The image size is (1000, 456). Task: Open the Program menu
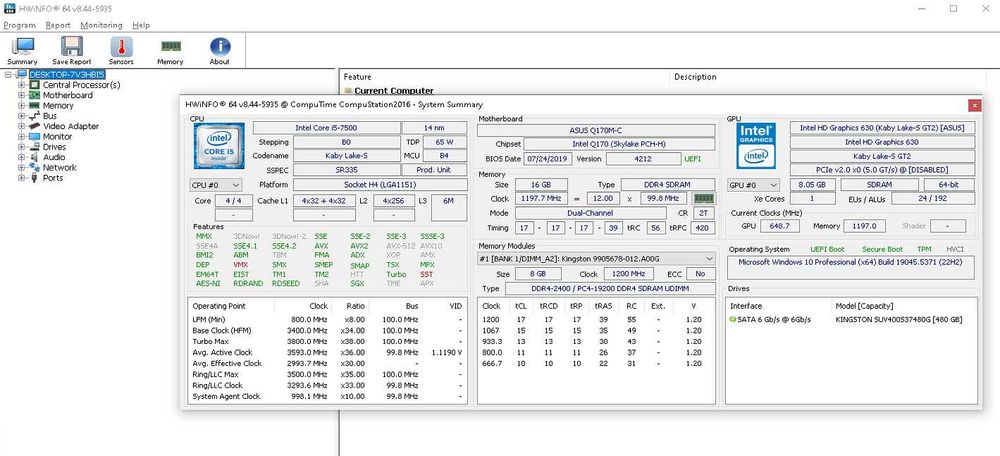point(19,26)
